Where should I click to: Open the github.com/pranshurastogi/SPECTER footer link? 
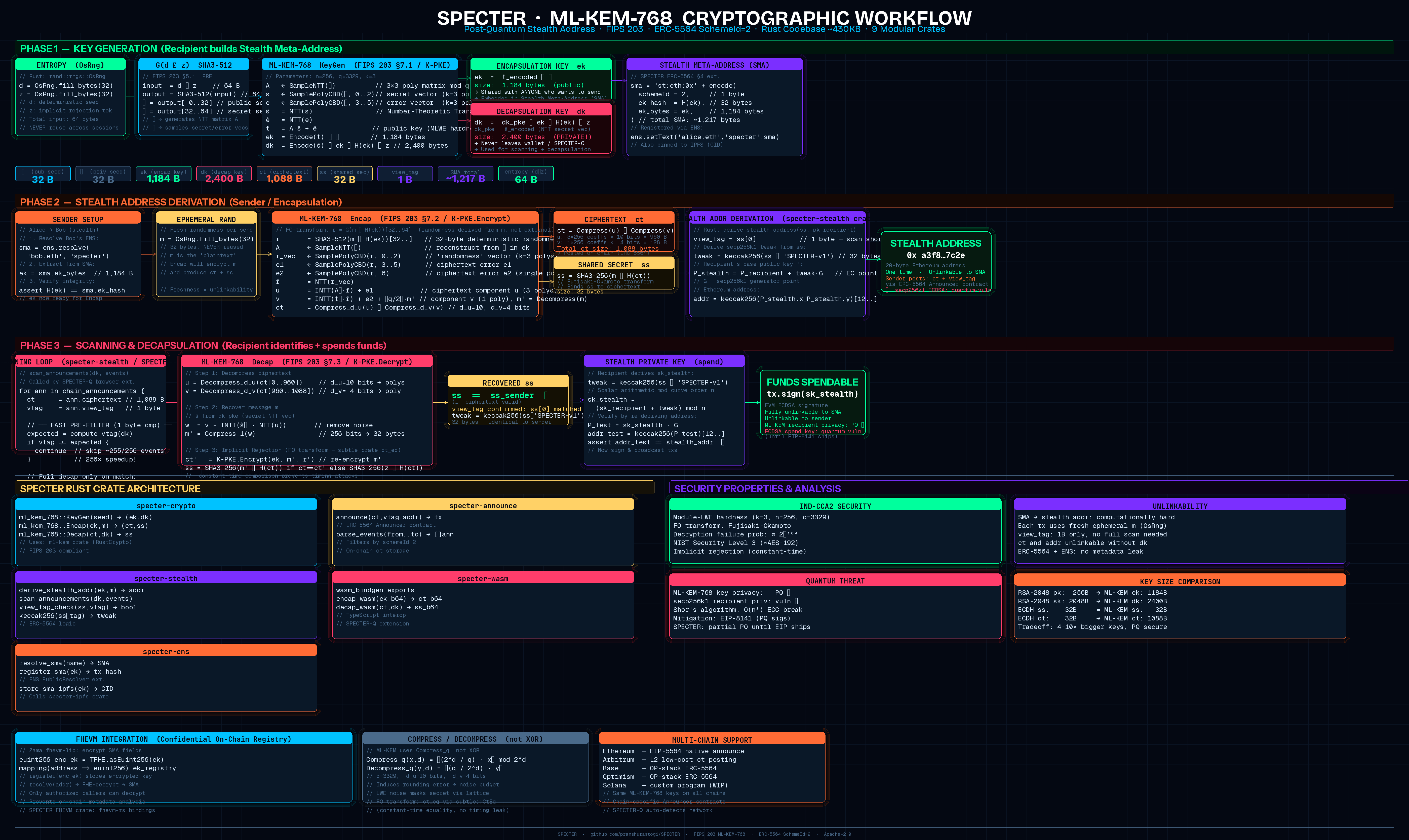[635, 834]
